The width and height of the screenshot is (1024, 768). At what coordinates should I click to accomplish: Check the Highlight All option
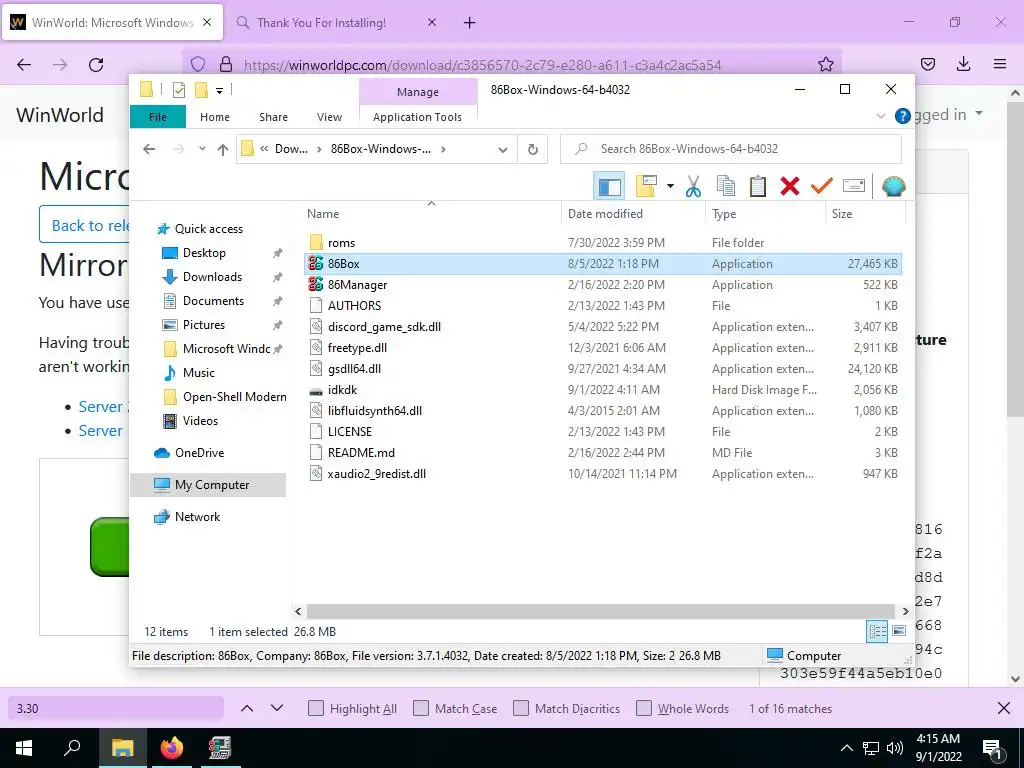tap(315, 709)
